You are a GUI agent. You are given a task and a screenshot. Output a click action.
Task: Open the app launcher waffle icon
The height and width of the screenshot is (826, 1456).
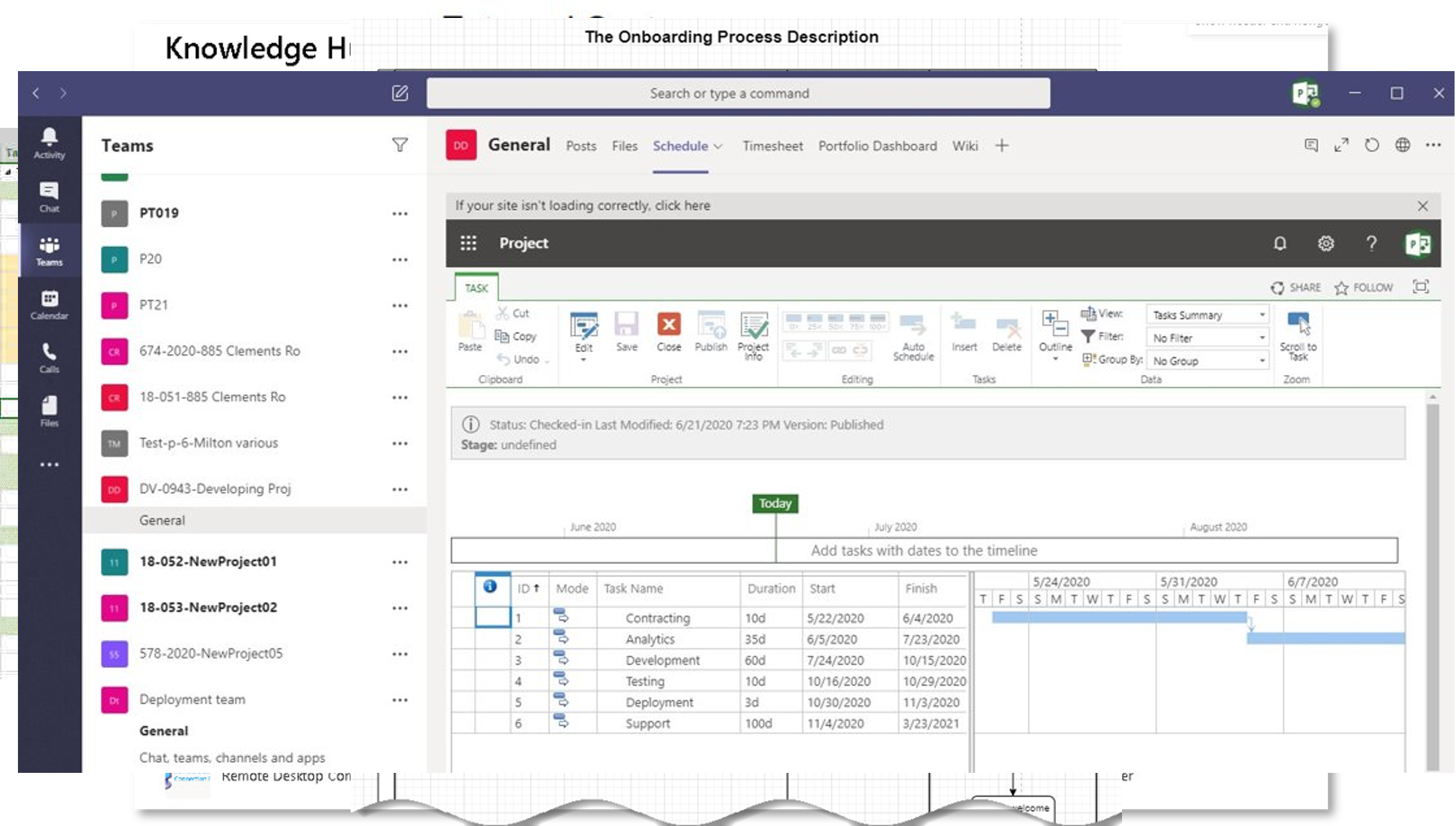[x=468, y=243]
